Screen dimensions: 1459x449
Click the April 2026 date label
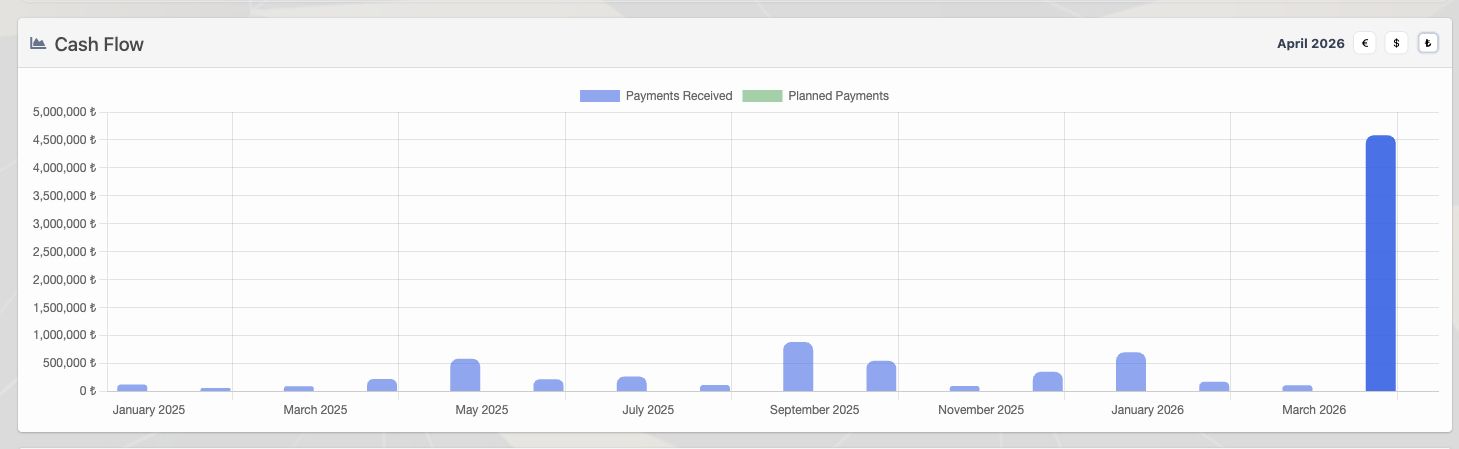[x=1311, y=43]
